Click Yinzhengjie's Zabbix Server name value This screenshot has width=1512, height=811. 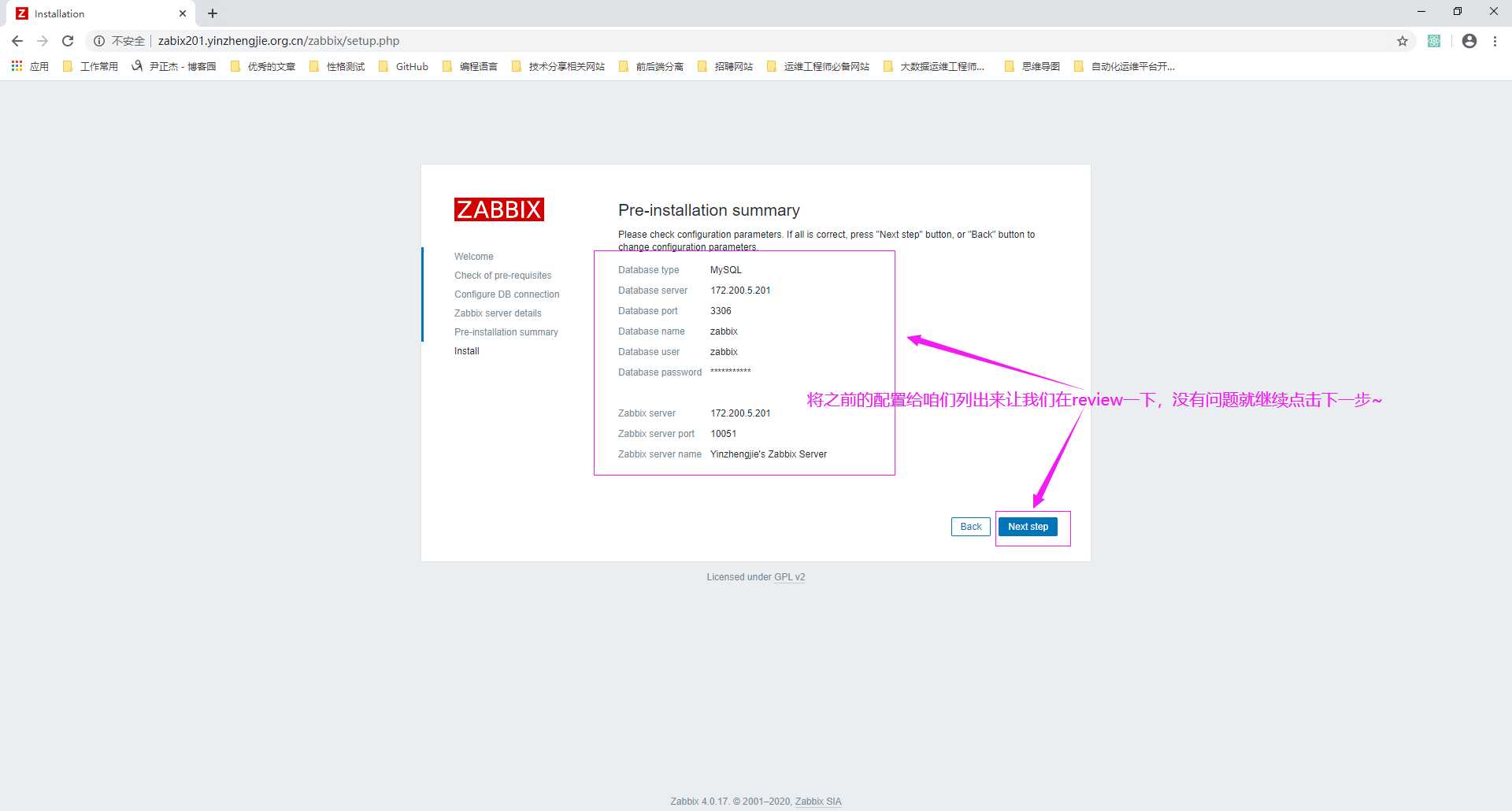[769, 454]
